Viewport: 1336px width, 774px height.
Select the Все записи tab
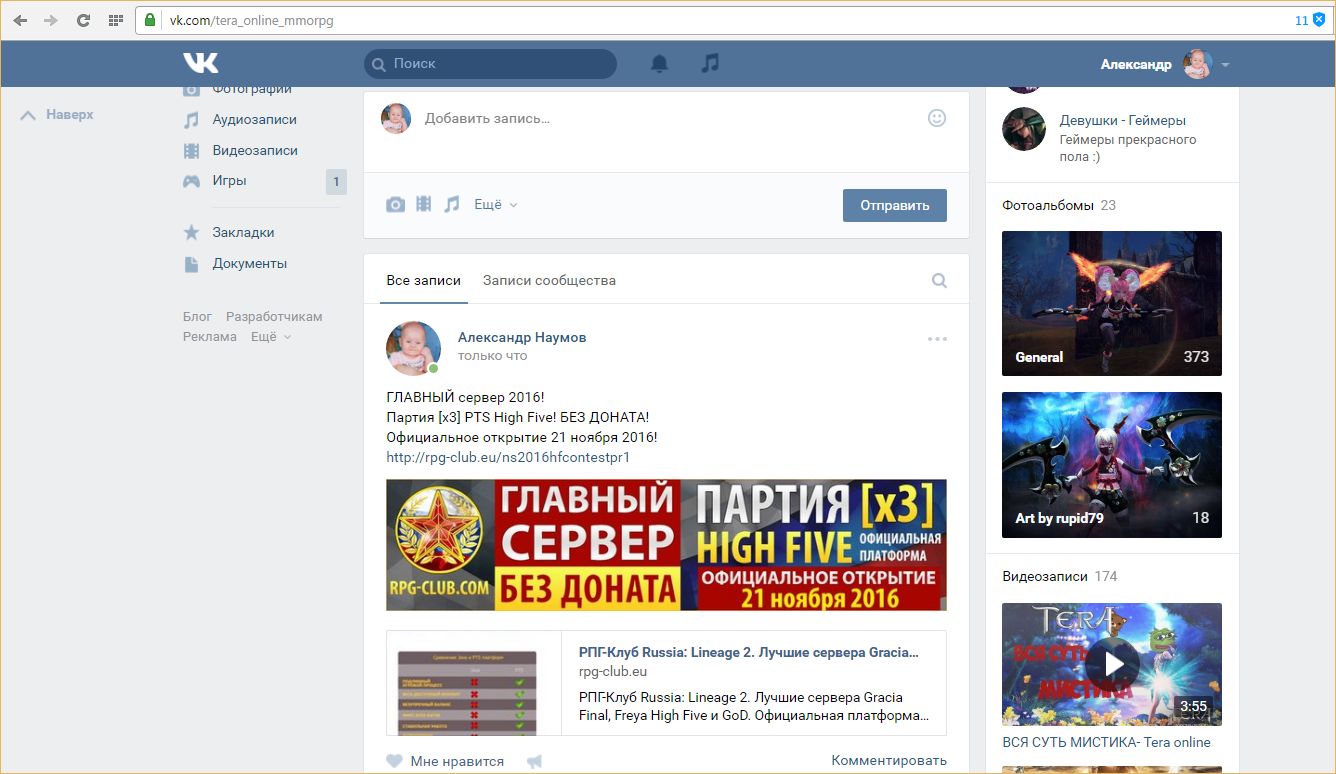424,280
